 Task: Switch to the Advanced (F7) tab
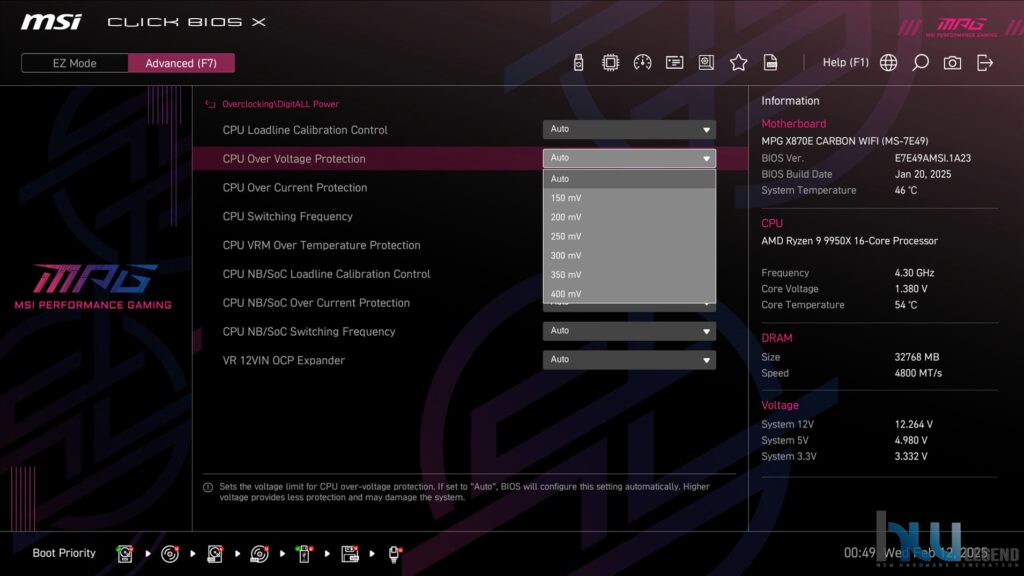pos(181,63)
